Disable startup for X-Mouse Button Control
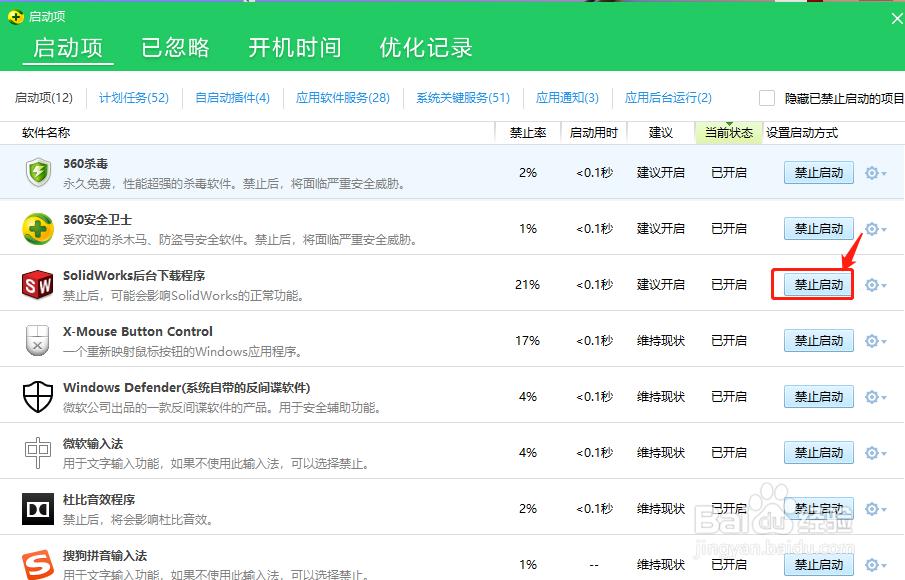This screenshot has height=580, width=905. (x=818, y=340)
